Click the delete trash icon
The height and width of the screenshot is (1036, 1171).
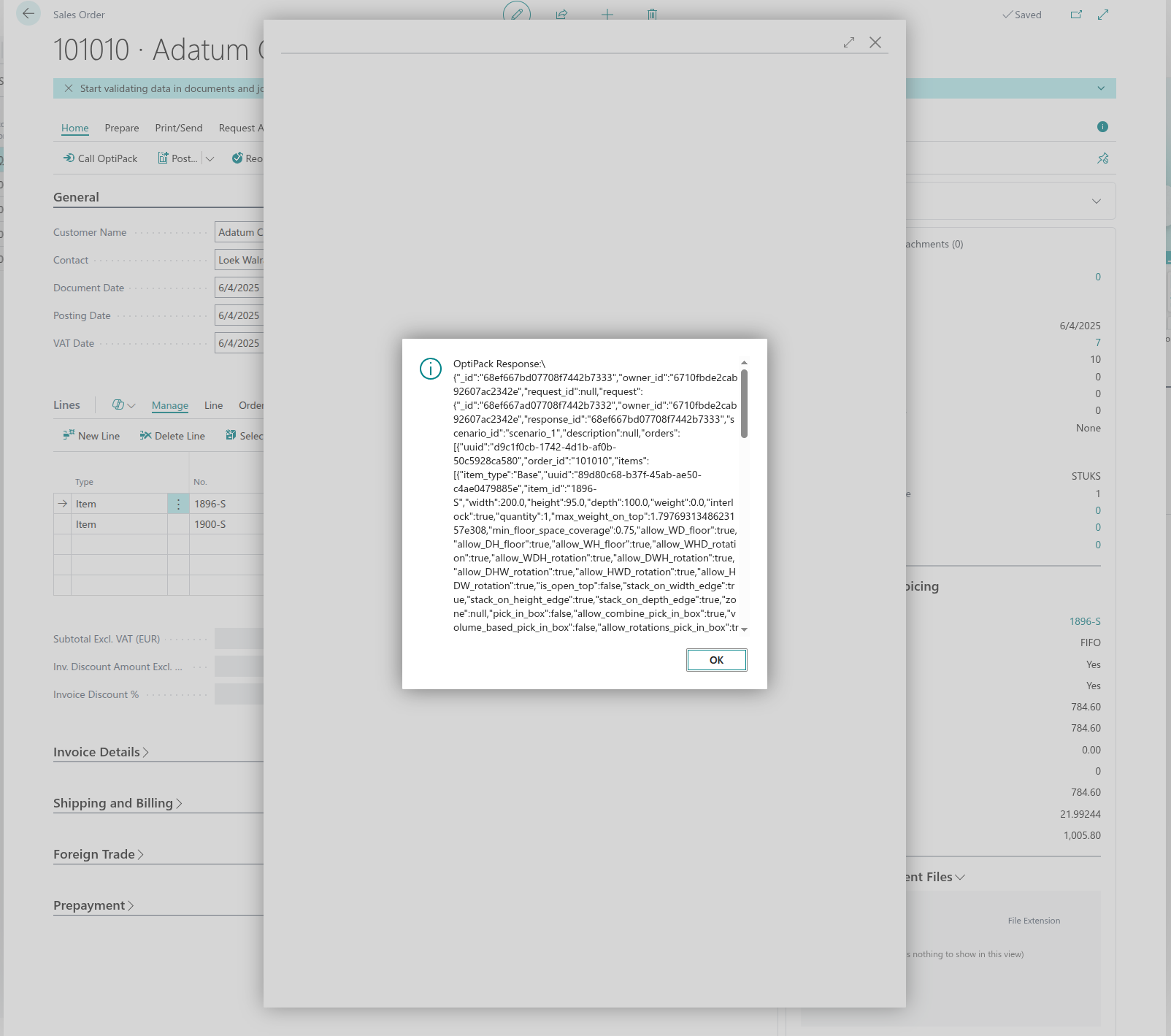pyautogui.click(x=652, y=15)
